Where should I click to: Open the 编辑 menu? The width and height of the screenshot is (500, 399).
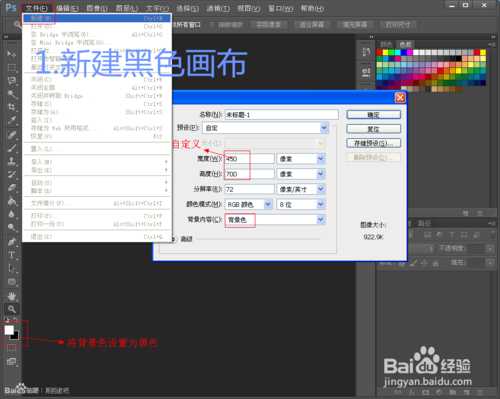click(67, 8)
